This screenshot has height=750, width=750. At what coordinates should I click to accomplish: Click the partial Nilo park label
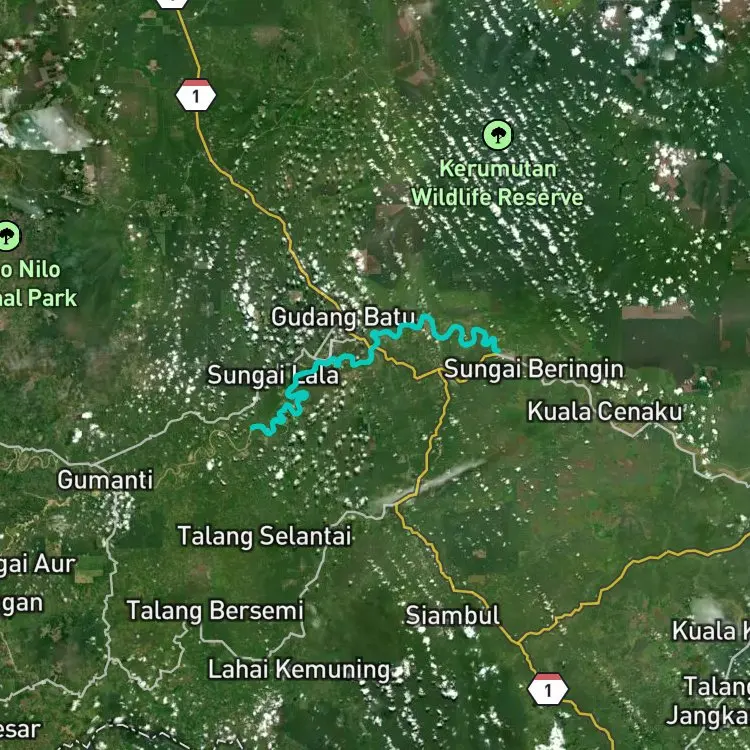click(38, 284)
